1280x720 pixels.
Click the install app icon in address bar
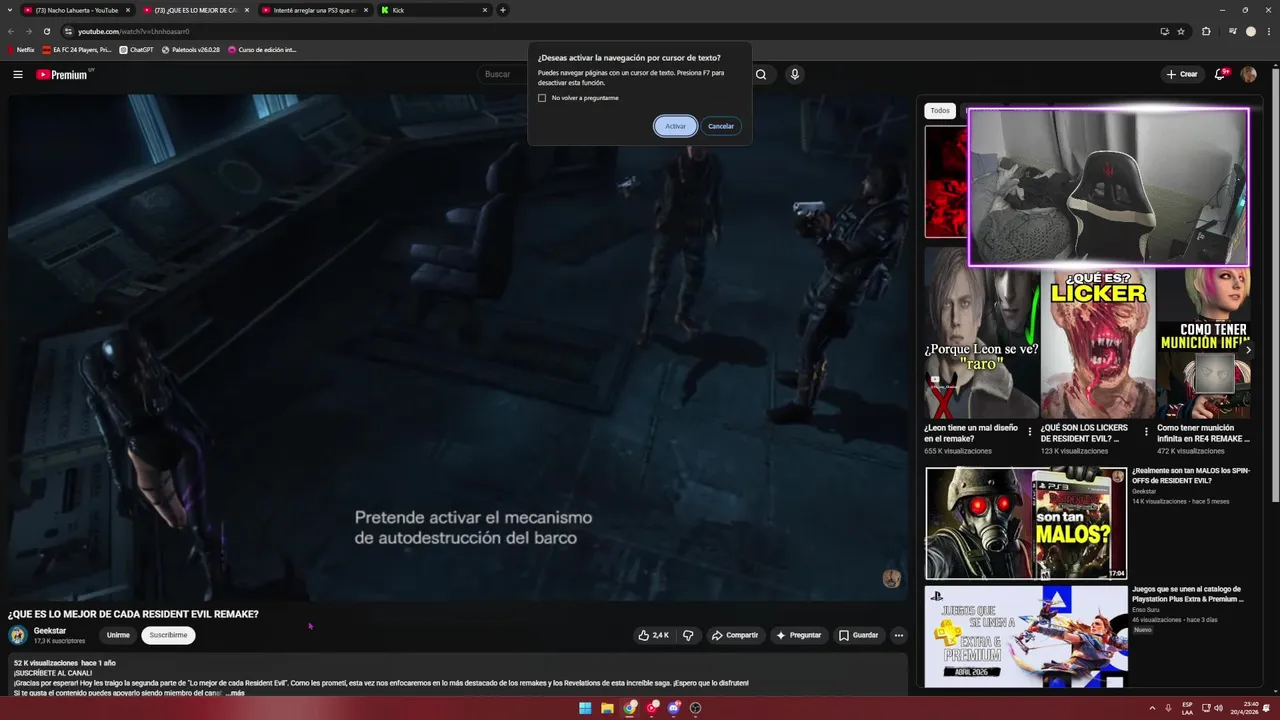(x=1164, y=31)
